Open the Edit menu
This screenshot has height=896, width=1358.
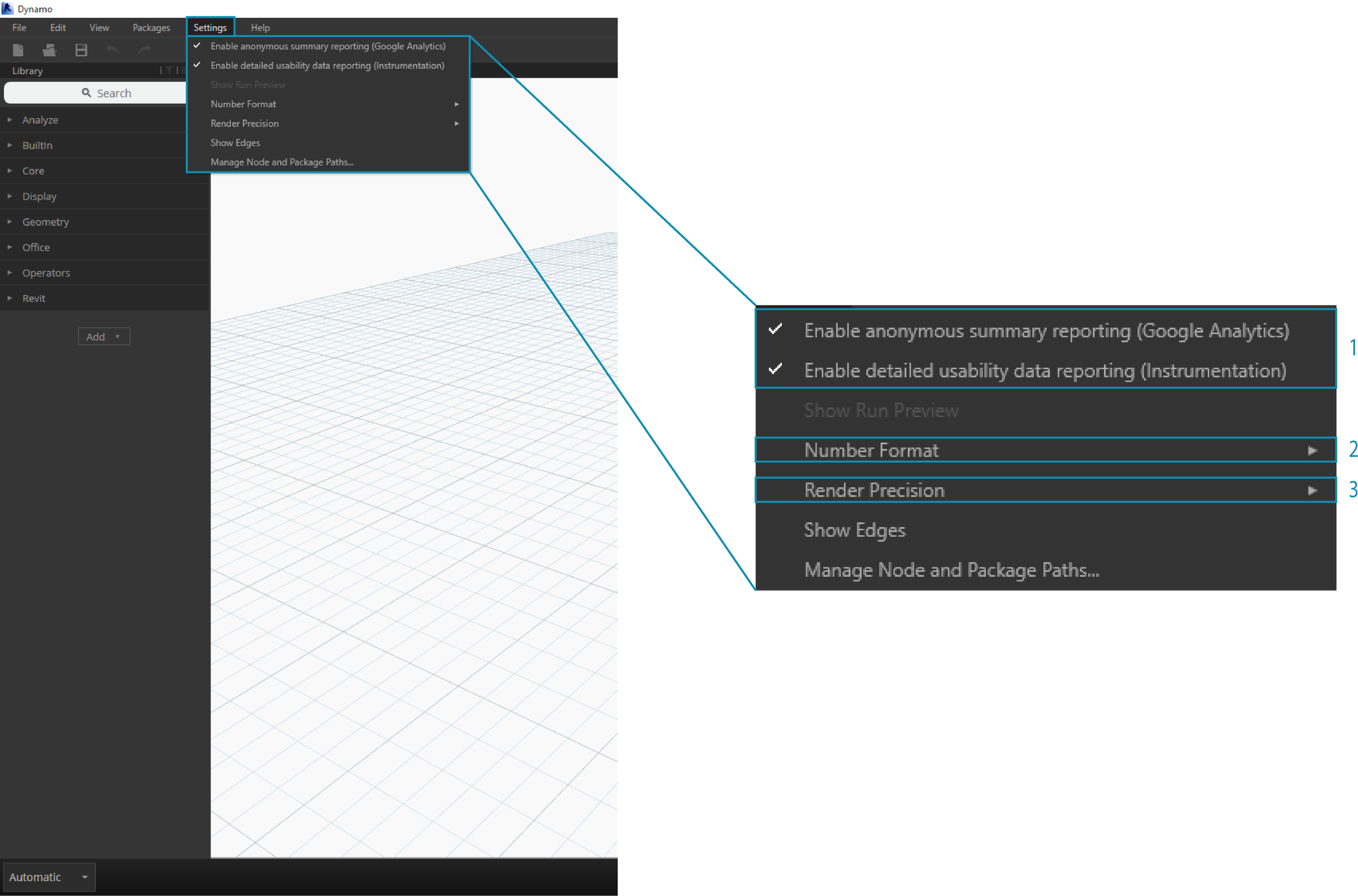point(58,28)
